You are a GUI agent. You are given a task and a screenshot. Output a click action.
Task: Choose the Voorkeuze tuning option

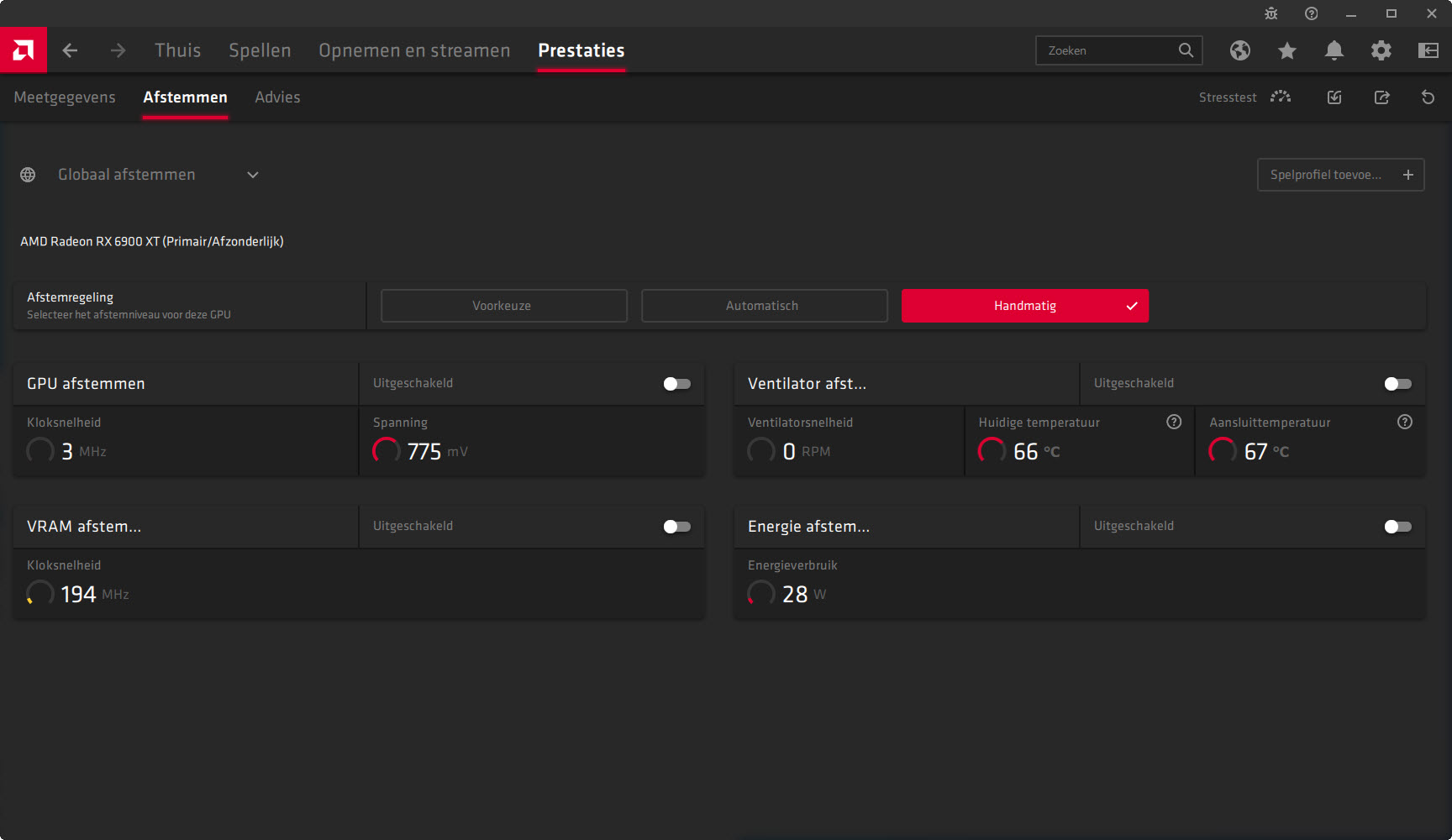point(504,306)
